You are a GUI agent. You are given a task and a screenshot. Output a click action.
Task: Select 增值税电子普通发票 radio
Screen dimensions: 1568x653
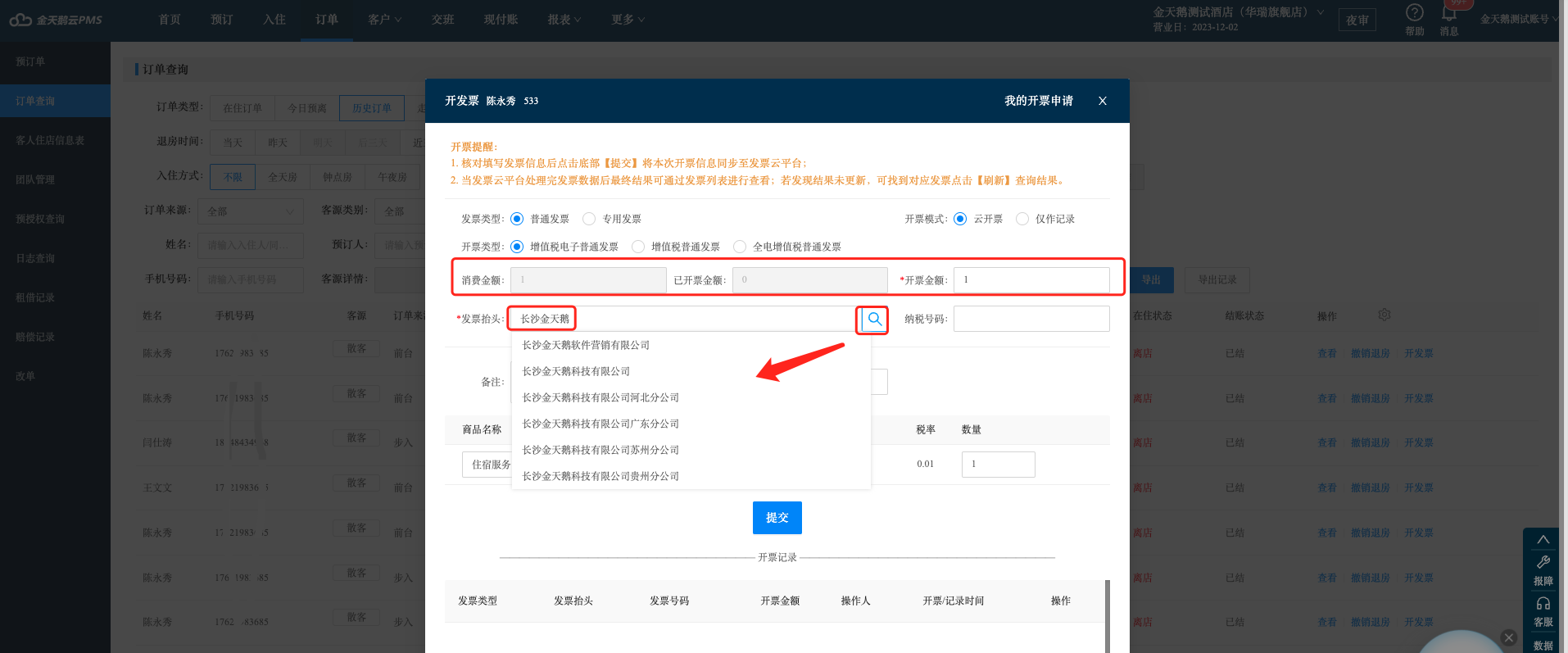click(517, 247)
